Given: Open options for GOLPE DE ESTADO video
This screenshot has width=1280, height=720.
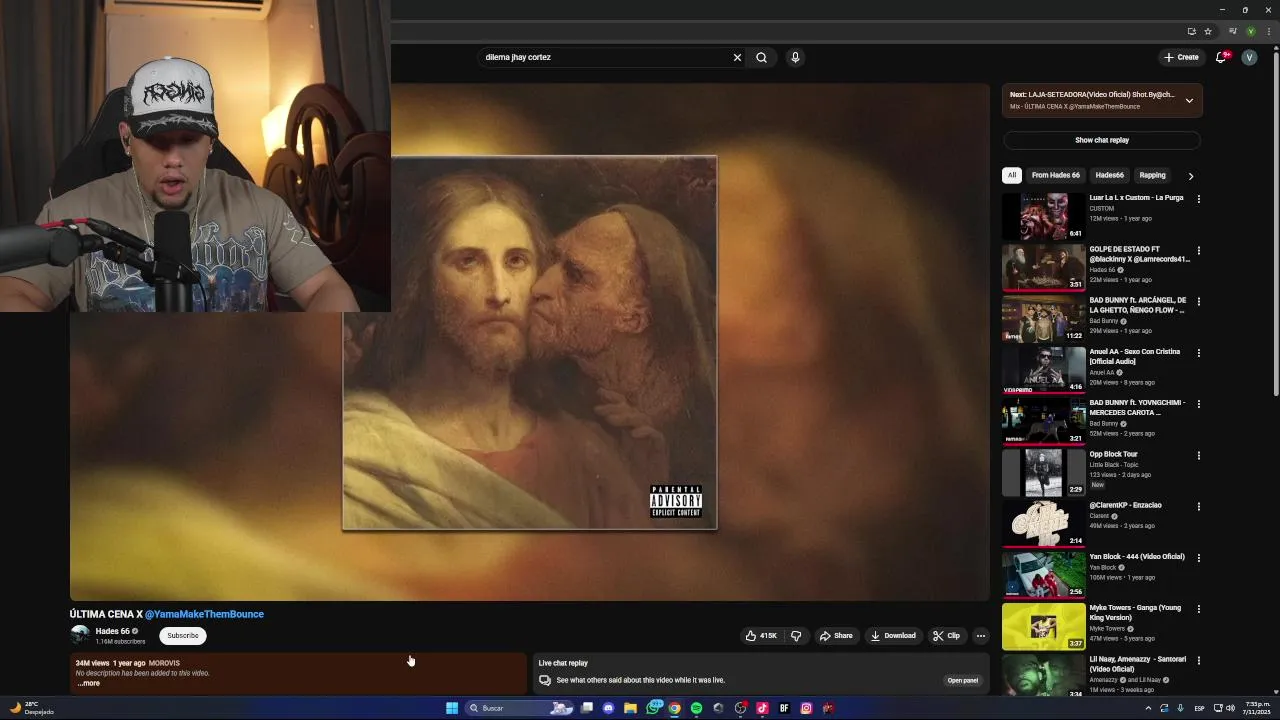Looking at the screenshot, I should (x=1198, y=250).
